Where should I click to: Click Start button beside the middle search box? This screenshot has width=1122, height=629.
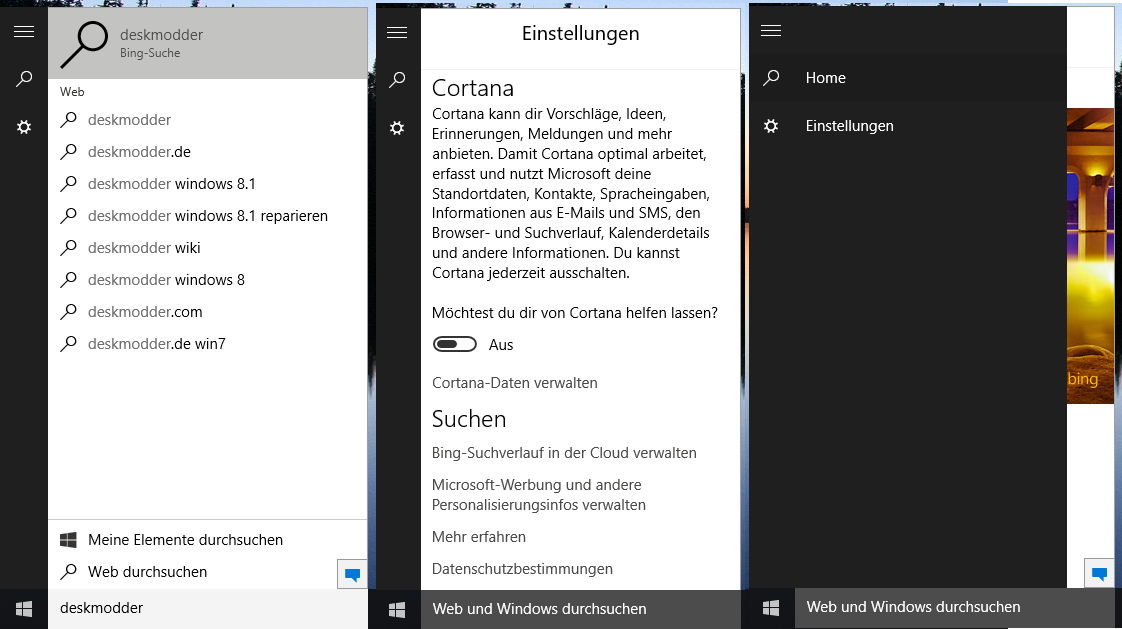click(x=396, y=610)
